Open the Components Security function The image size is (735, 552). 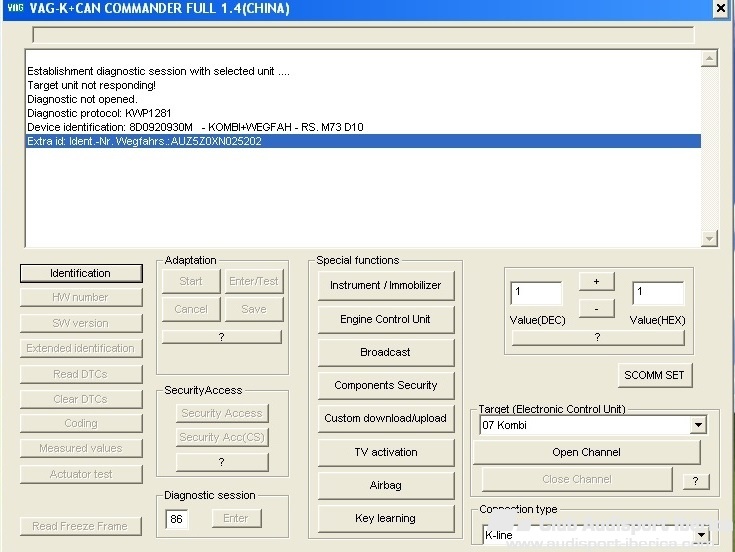tap(386, 385)
